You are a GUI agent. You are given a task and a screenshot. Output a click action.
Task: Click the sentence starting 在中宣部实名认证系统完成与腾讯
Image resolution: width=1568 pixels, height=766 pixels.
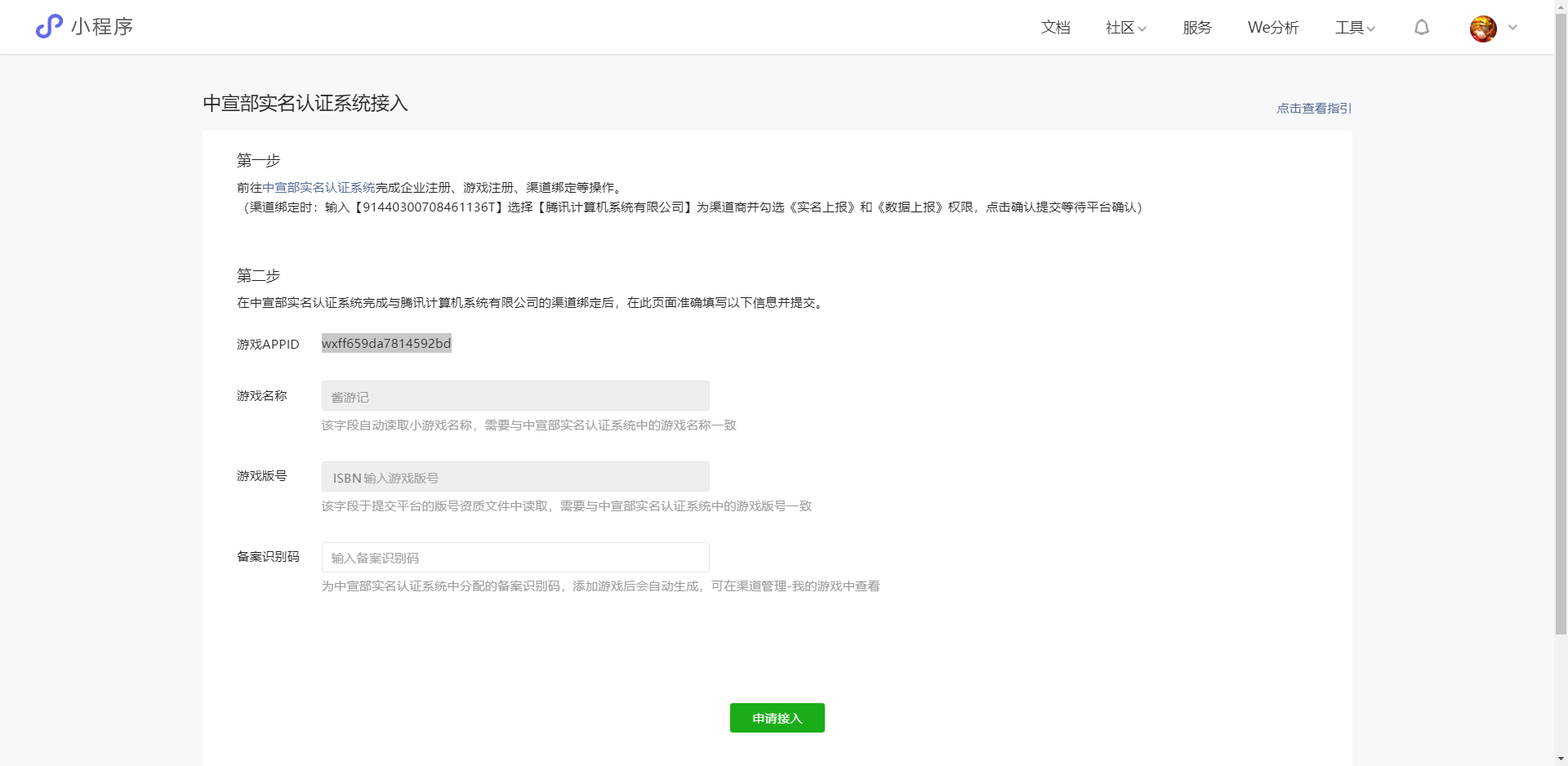[532, 303]
